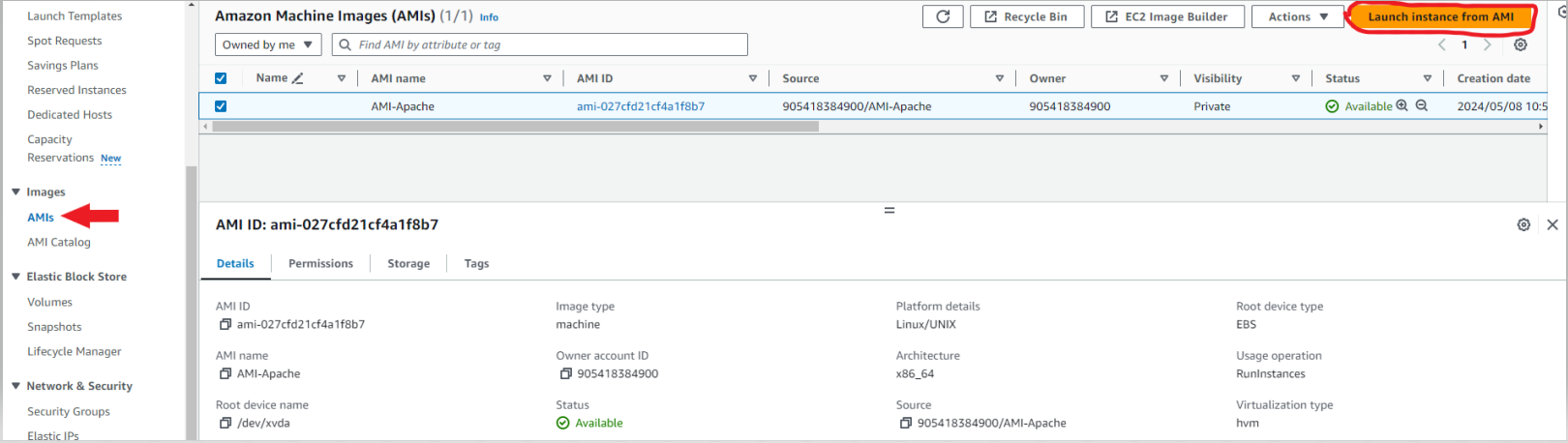Screen dimensions: 1568x443
Task: Open the ami-027cfd21cf4a1f8b7 link in table
Action: pyautogui.click(x=641, y=106)
